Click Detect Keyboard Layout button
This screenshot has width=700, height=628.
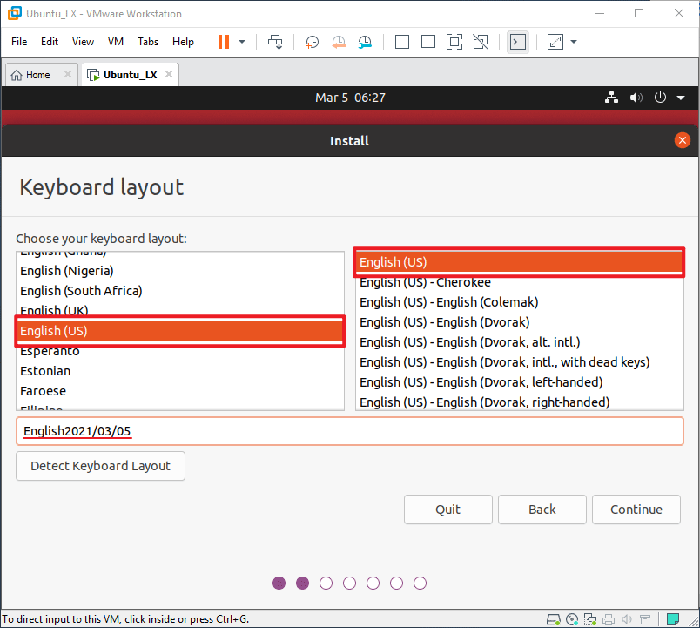click(100, 466)
